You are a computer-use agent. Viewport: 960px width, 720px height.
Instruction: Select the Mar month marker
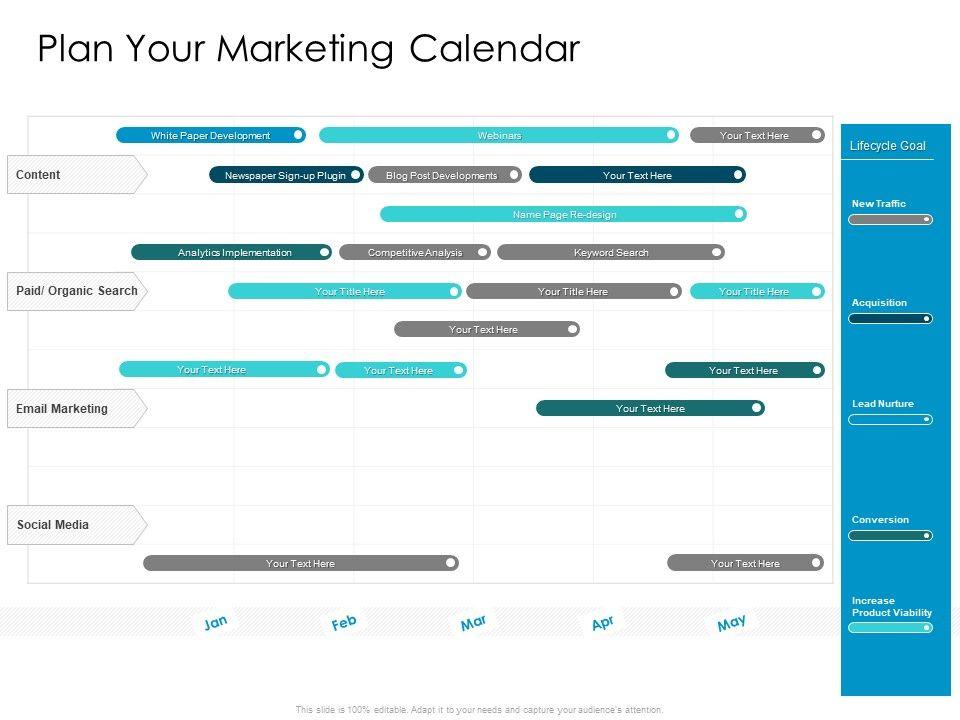pos(473,623)
